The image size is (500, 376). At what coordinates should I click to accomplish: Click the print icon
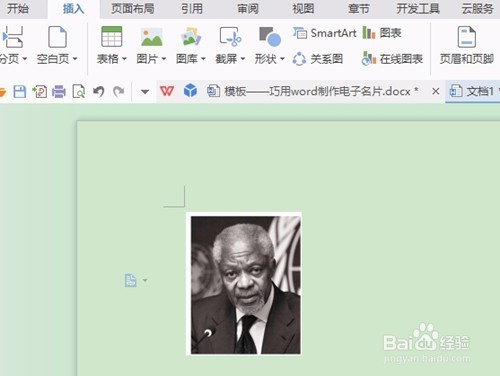coord(59,91)
